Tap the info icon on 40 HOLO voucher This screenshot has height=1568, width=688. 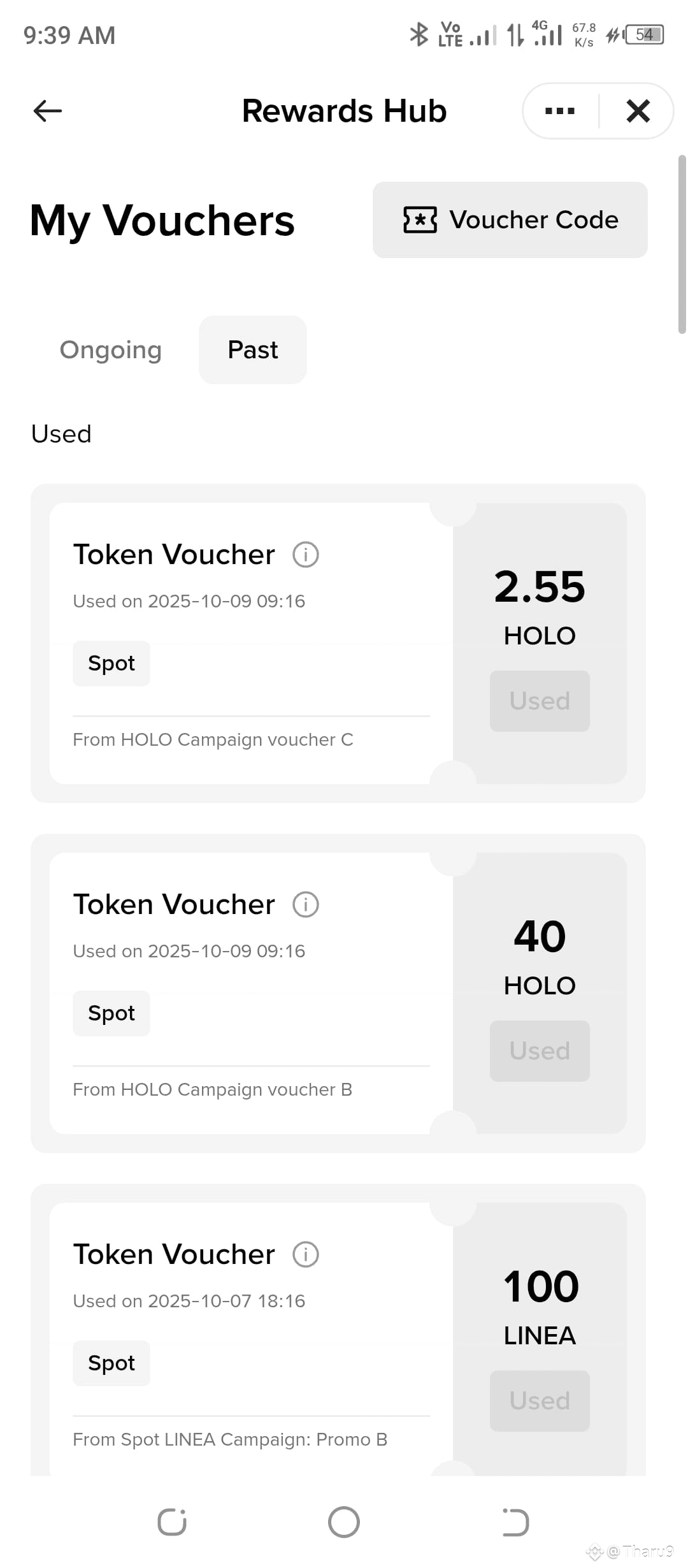click(306, 904)
